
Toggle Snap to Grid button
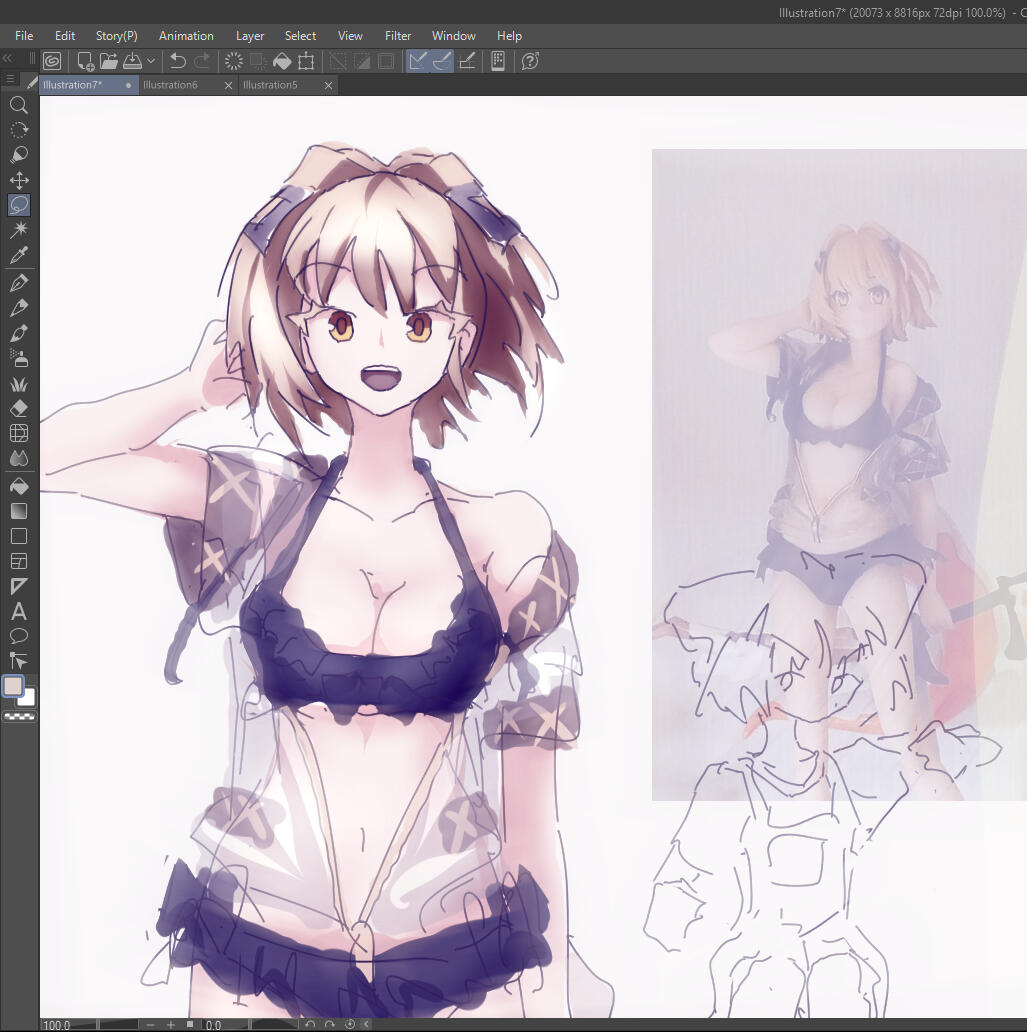point(467,61)
